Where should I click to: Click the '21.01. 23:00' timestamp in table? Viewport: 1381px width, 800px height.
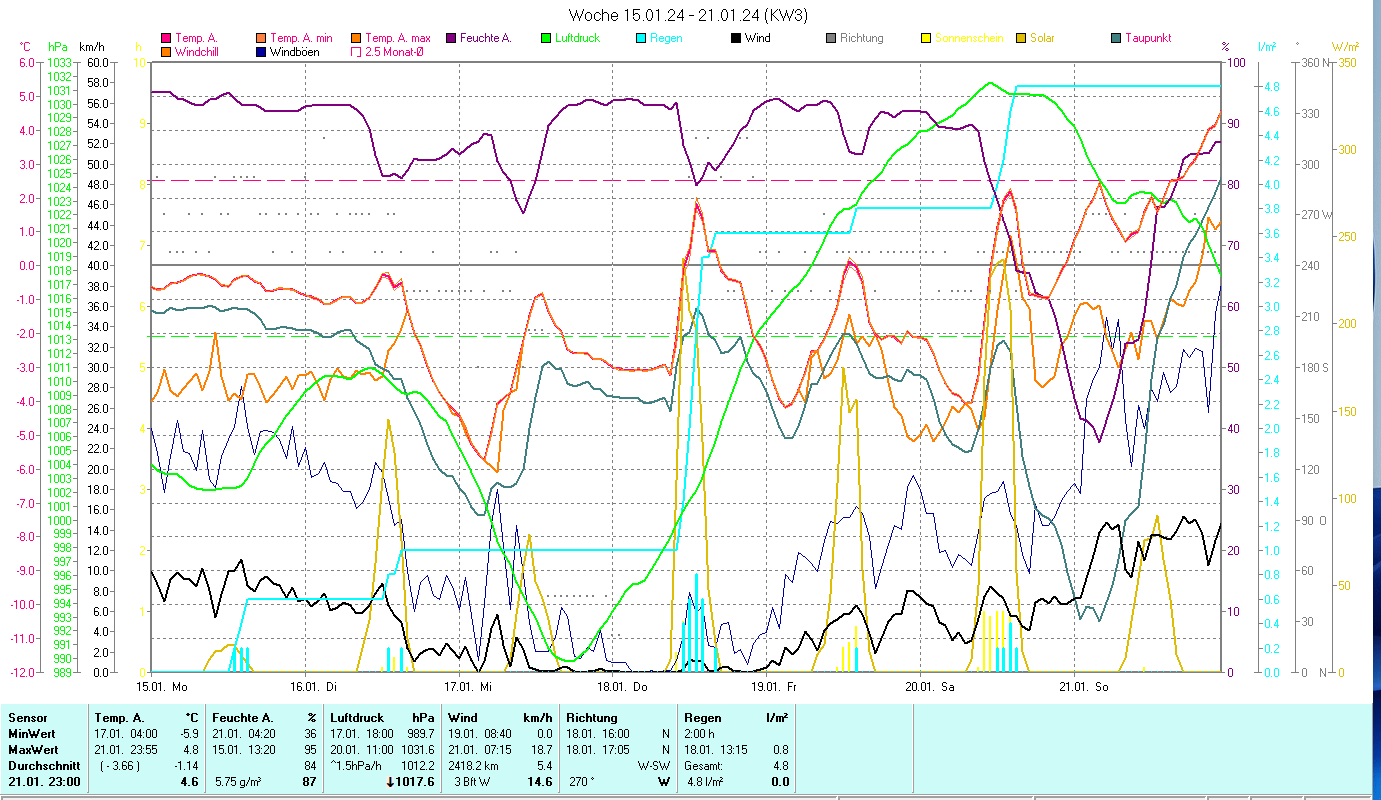coord(42,782)
